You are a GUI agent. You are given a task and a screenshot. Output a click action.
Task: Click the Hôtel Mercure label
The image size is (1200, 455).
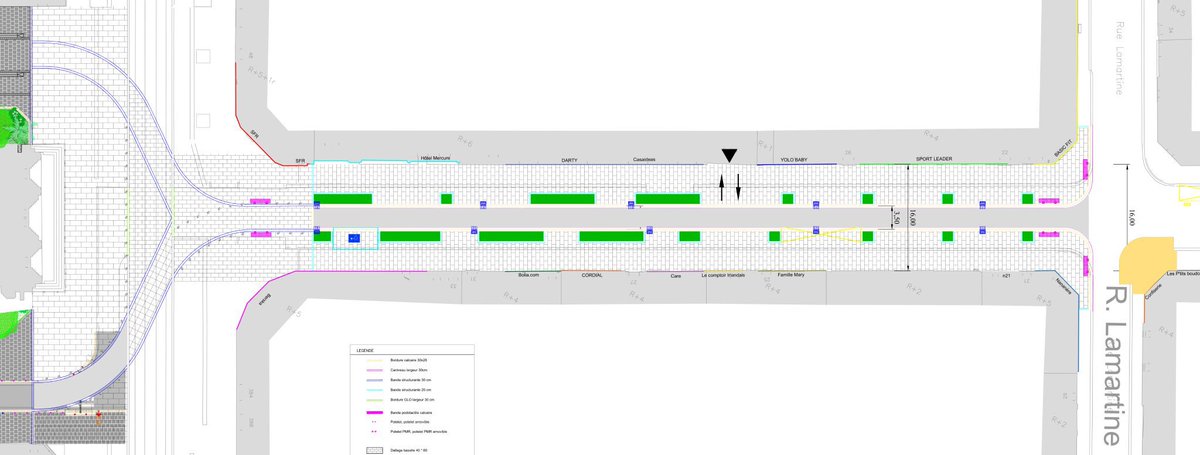click(436, 159)
